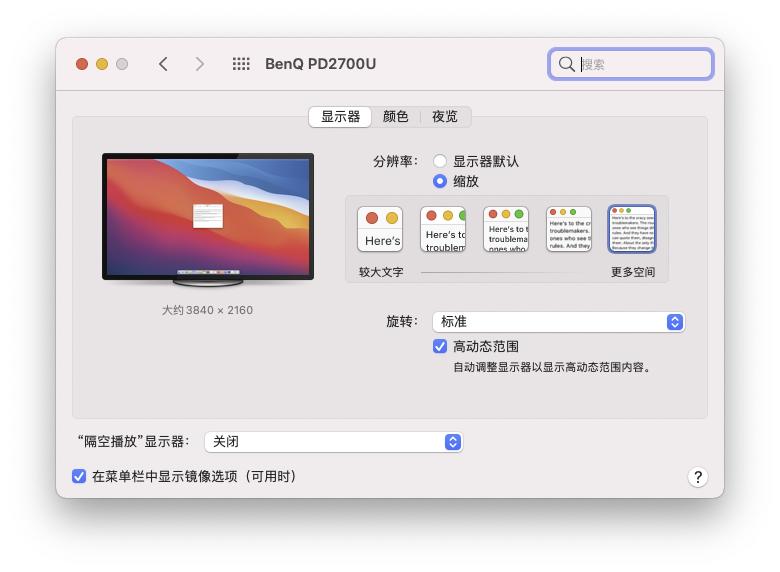Choose the 更多空间 scaling thumbnail
This screenshot has height=572, width=780.
[x=632, y=229]
